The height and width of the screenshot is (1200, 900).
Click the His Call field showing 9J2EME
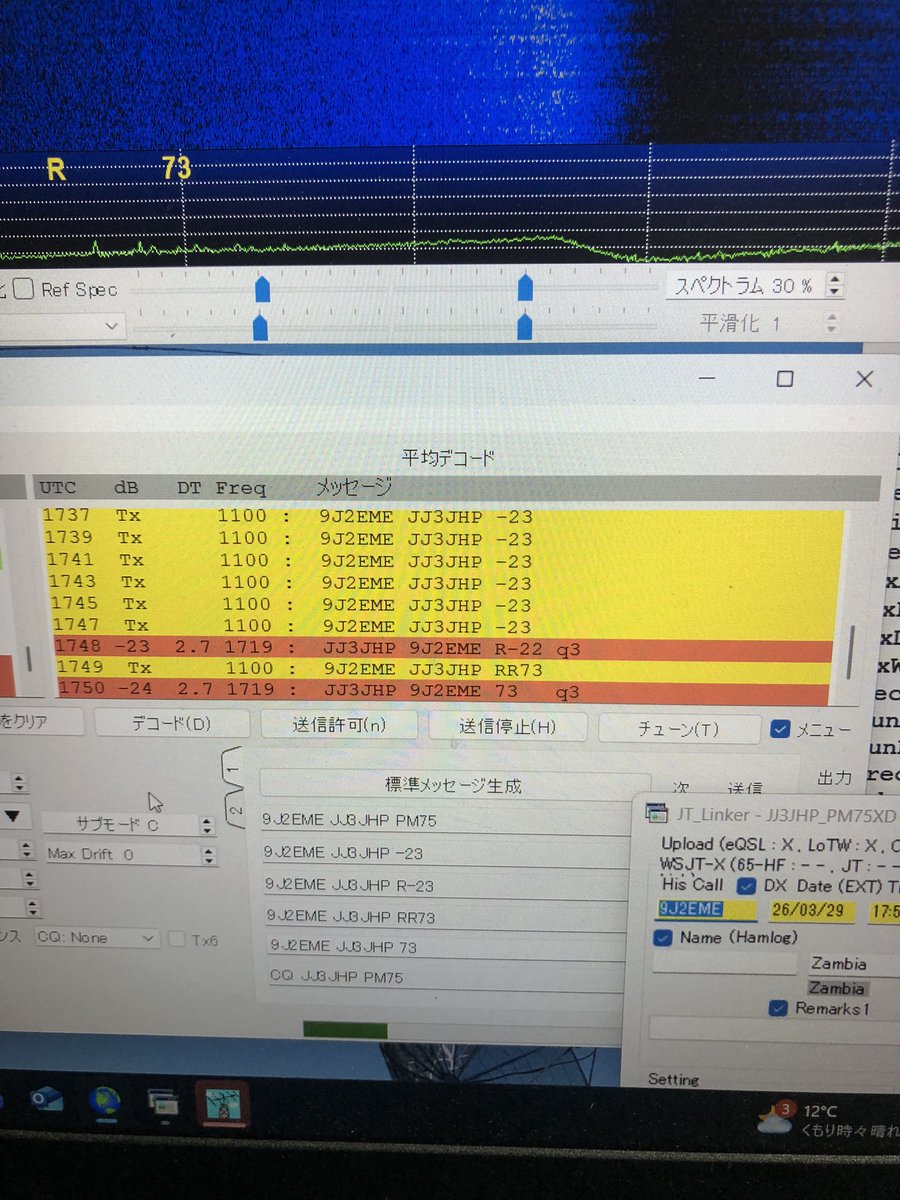coord(705,909)
